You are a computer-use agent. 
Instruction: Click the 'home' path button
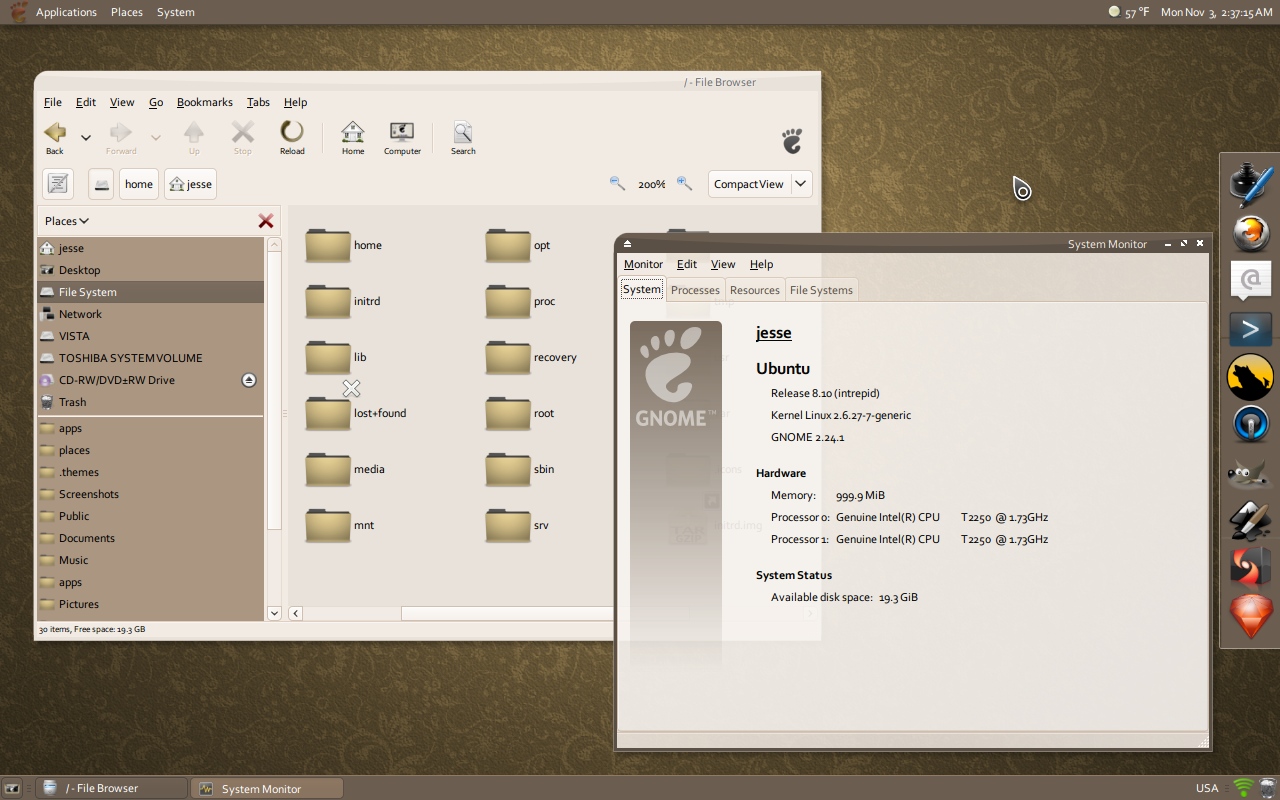click(x=139, y=184)
